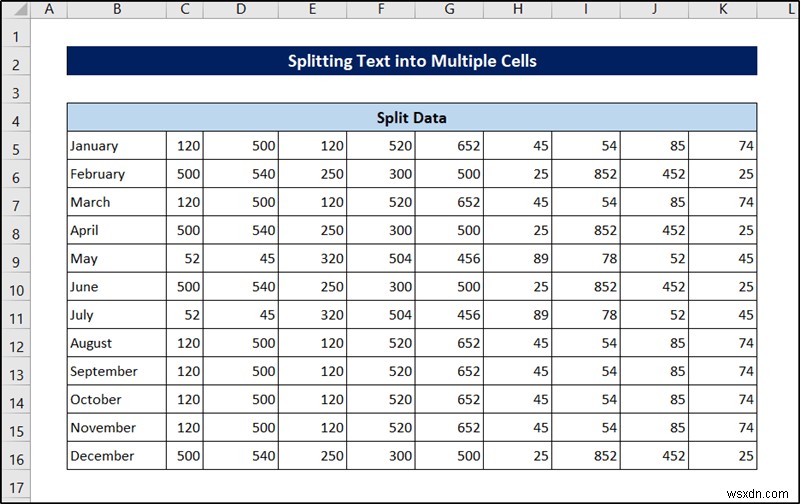
Task: Select cell E9 showing 320
Action: click(312, 258)
